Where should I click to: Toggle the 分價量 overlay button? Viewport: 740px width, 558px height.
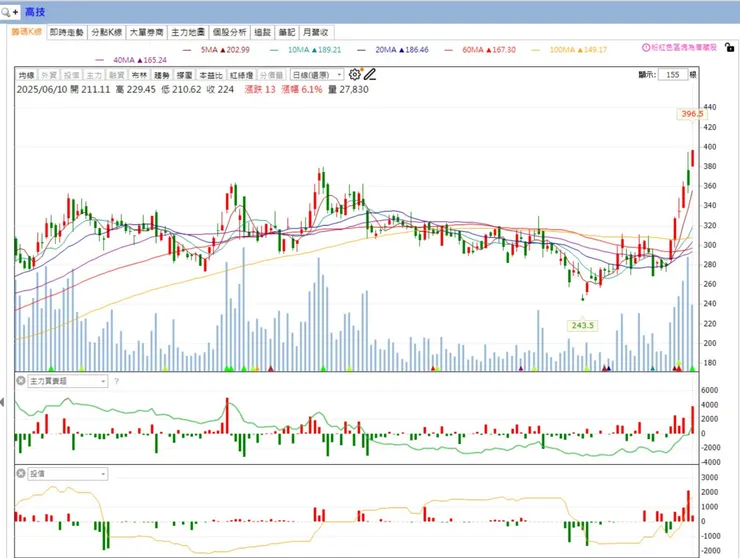pos(271,75)
